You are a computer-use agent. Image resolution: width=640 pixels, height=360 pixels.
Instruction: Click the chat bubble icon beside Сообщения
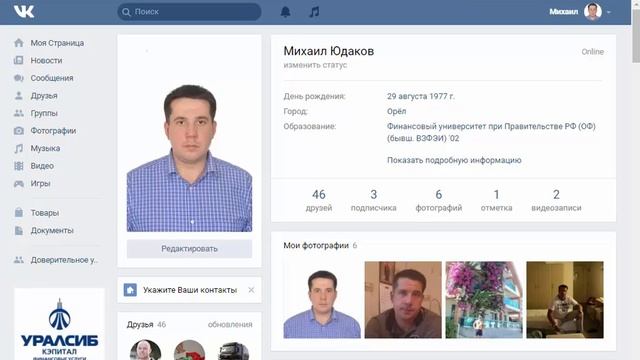[19, 78]
